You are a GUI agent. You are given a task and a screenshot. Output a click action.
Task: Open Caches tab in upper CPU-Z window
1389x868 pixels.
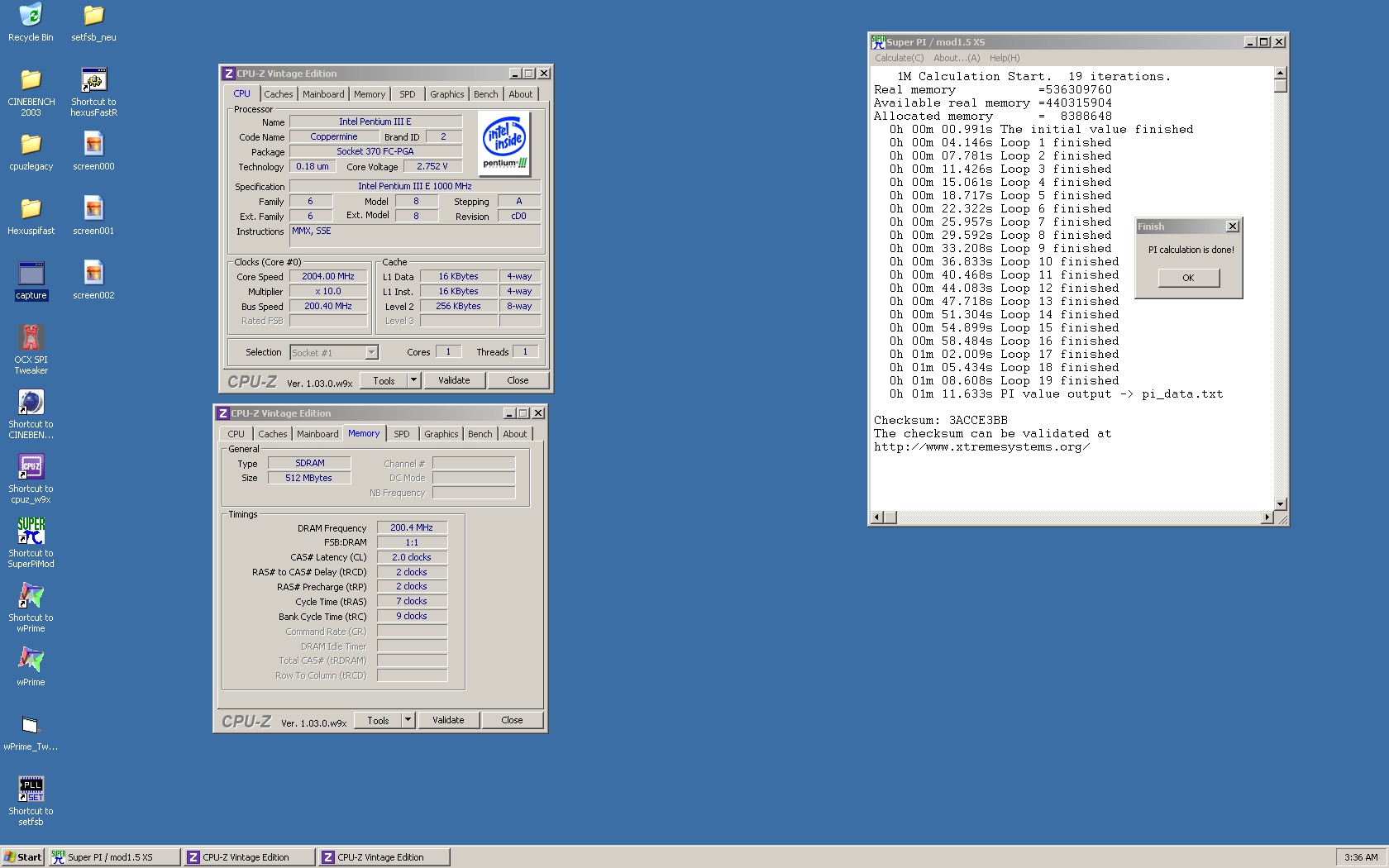[x=279, y=94]
